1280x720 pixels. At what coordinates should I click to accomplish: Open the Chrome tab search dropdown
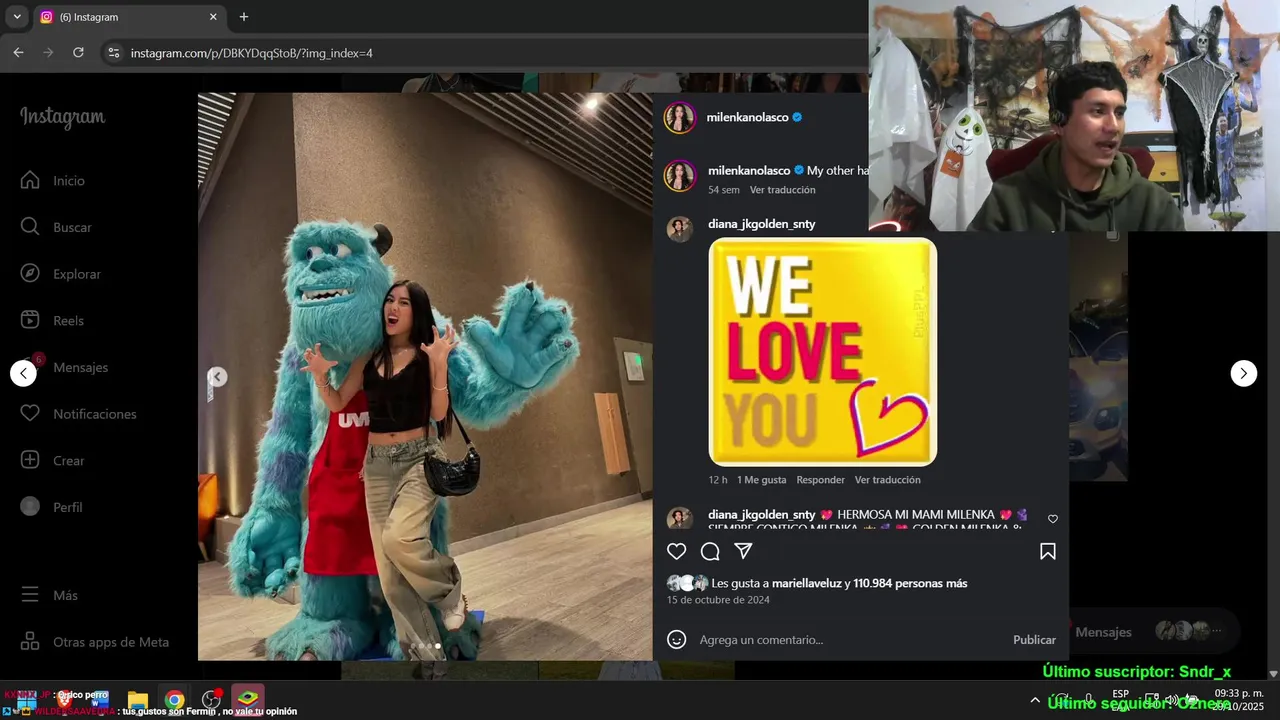[17, 17]
